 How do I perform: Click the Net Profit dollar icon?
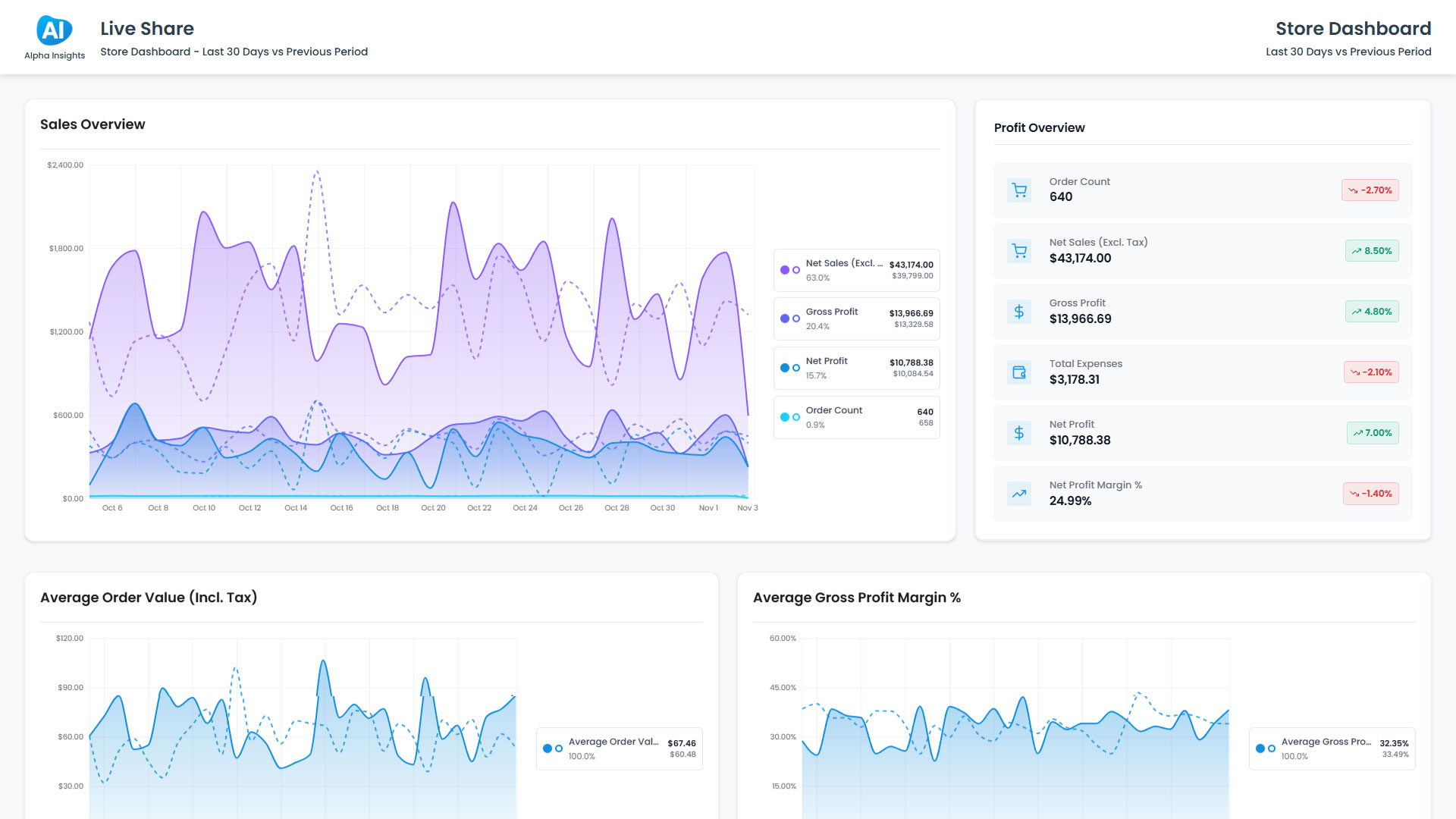point(1019,433)
